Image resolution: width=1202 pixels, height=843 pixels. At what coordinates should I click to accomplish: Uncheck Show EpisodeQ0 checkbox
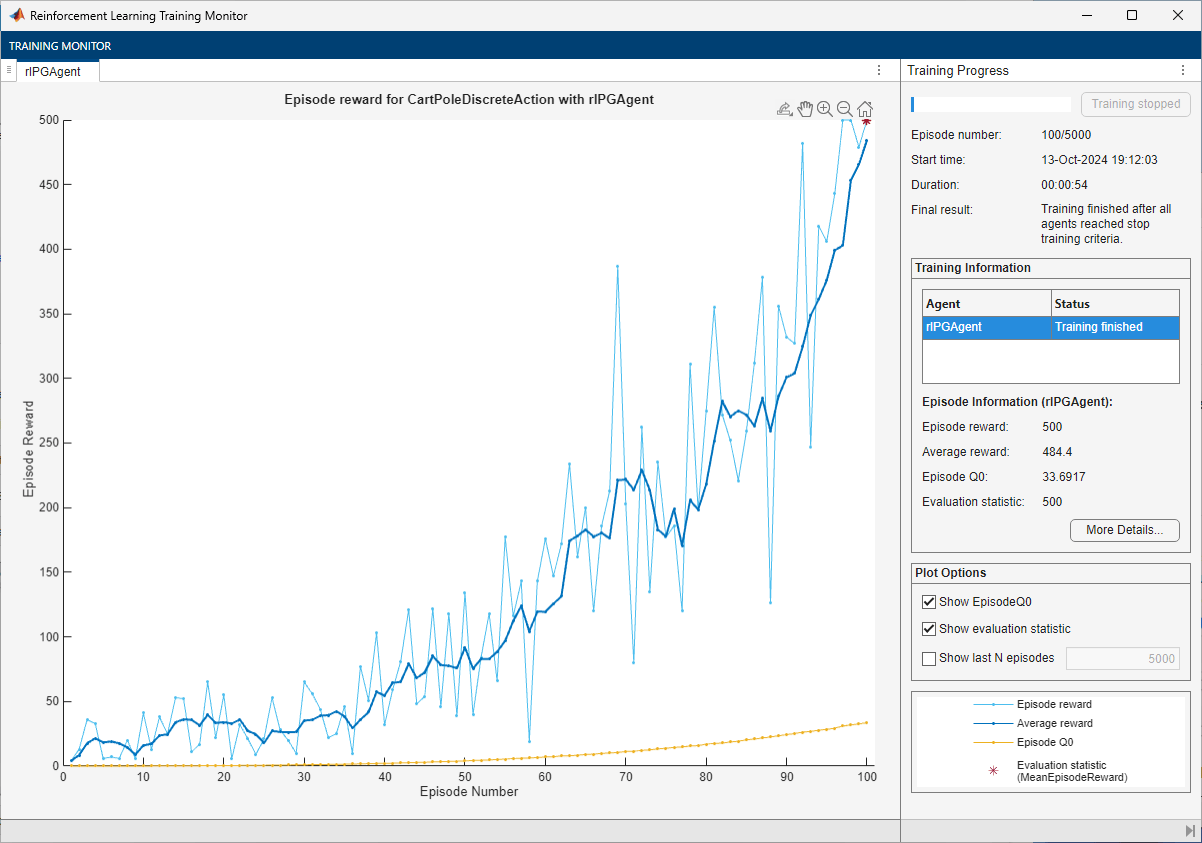[x=930, y=602]
